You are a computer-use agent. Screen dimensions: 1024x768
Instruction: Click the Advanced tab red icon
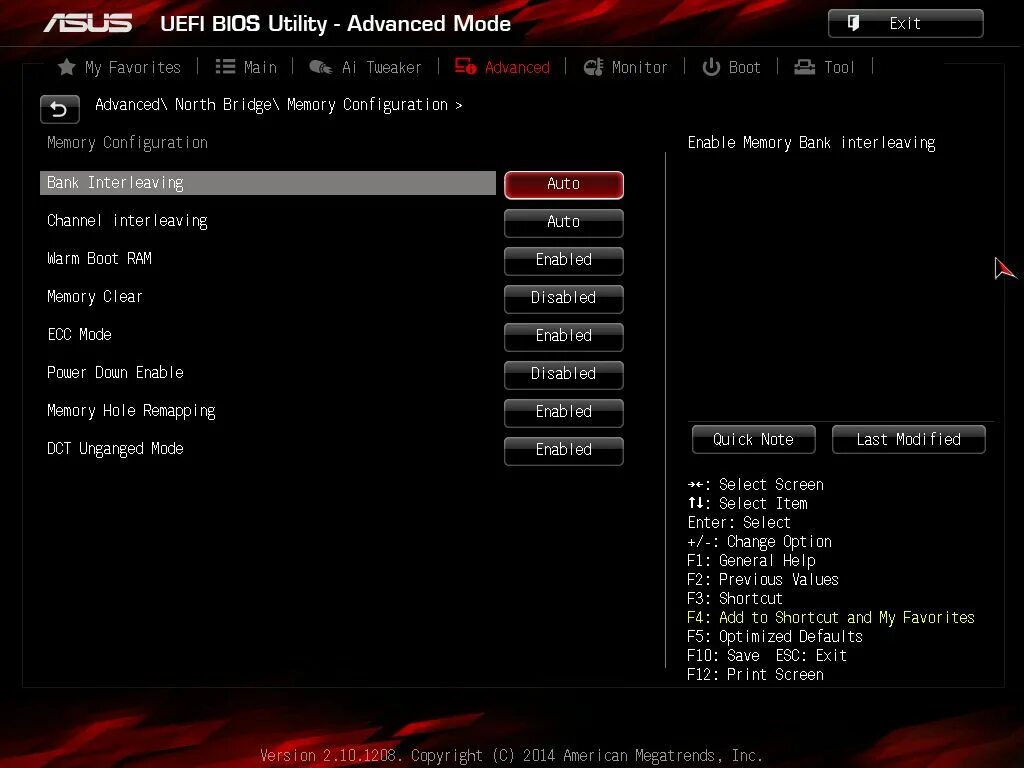click(x=466, y=66)
